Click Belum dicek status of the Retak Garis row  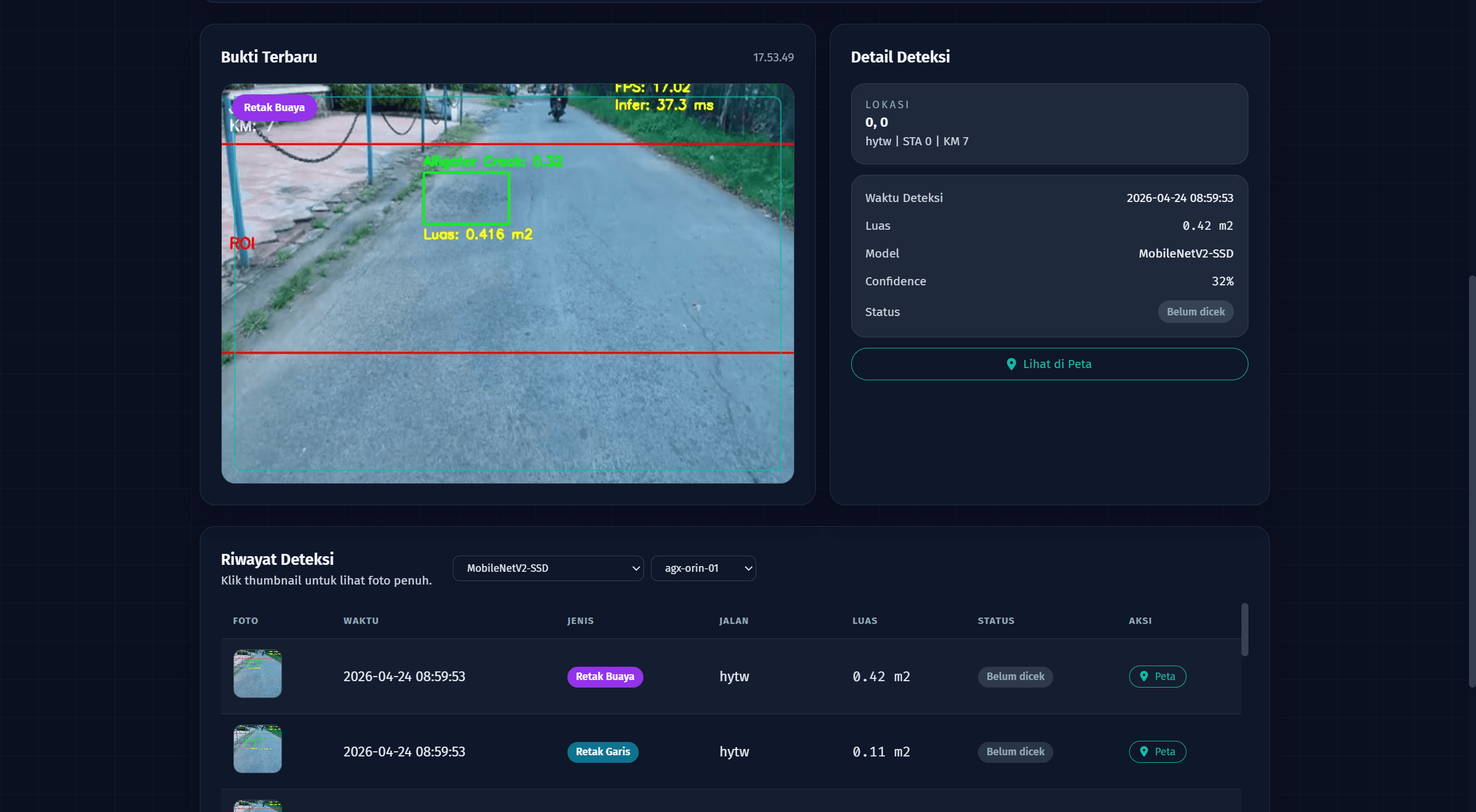[1015, 752]
